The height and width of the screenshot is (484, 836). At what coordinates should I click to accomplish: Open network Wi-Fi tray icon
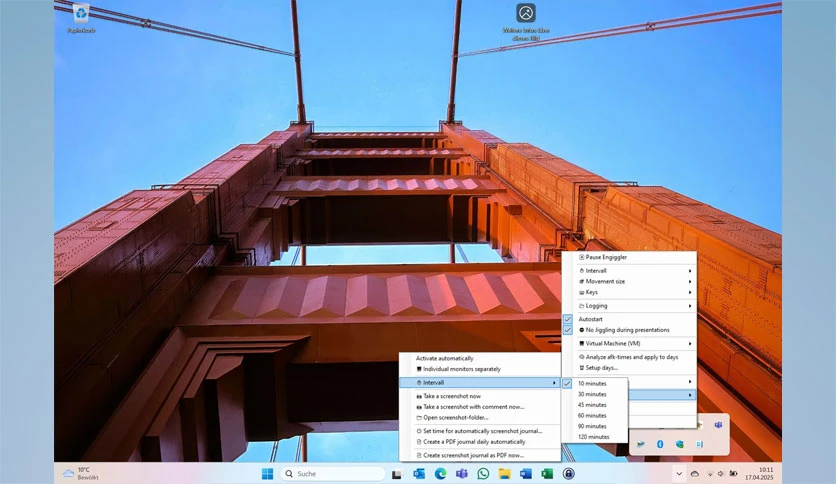(x=710, y=473)
